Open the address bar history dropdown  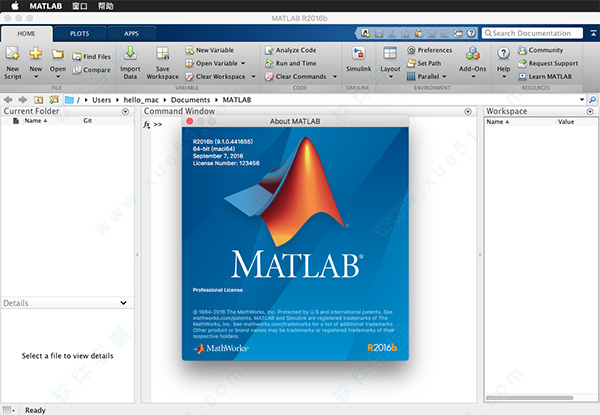[x=582, y=100]
